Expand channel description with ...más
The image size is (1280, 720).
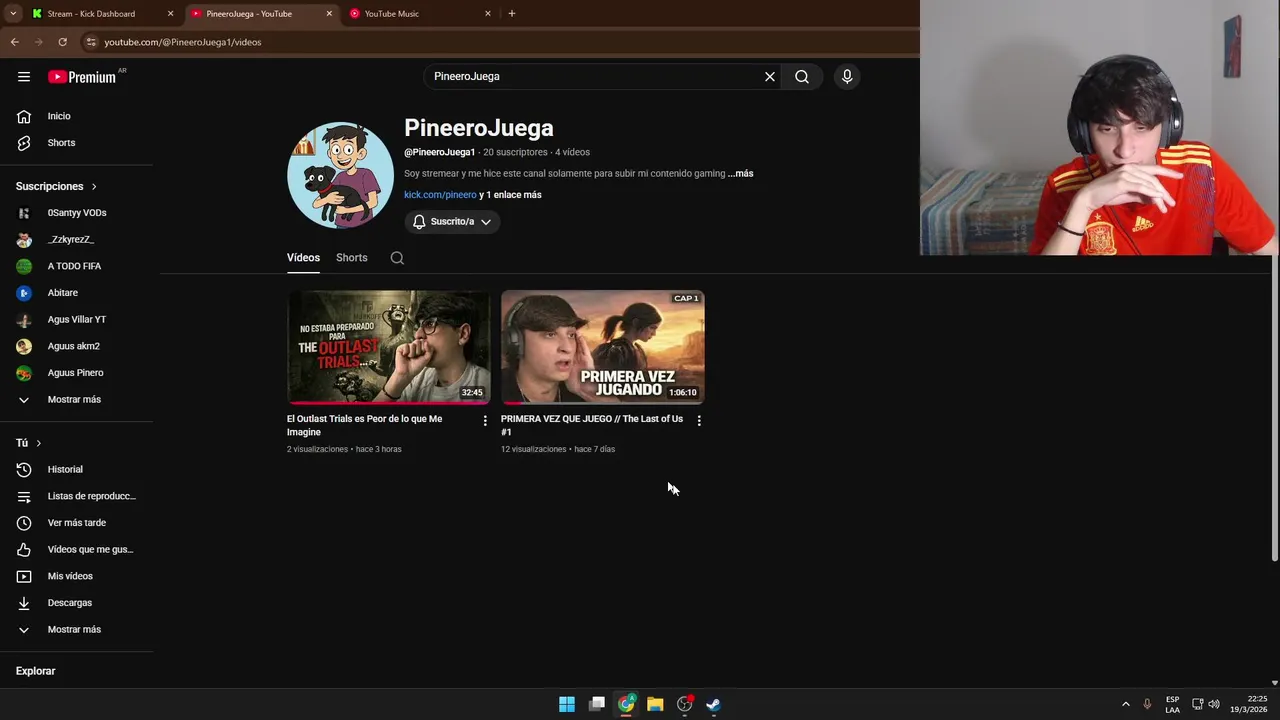tap(740, 174)
